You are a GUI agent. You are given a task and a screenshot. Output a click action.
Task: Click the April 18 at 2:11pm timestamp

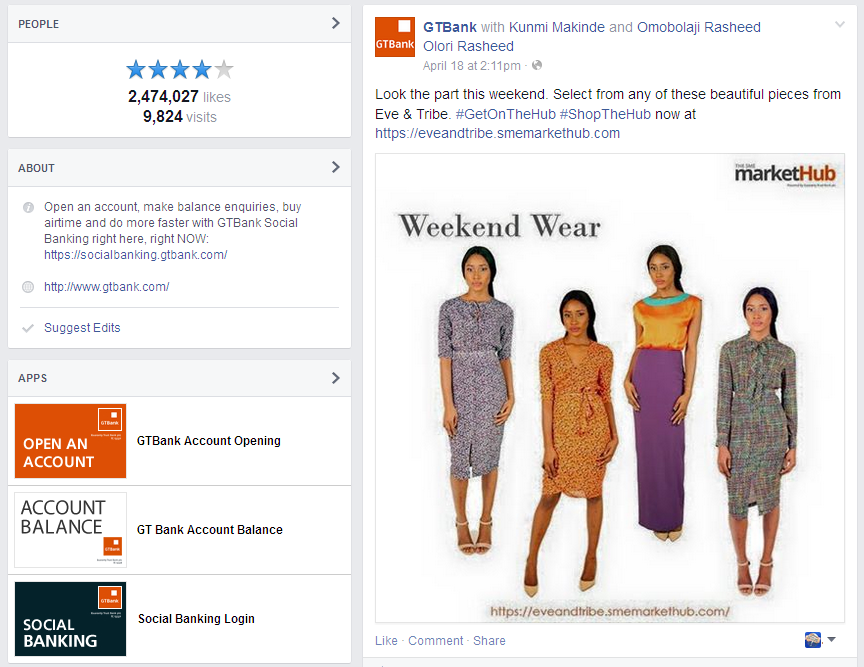click(x=471, y=66)
